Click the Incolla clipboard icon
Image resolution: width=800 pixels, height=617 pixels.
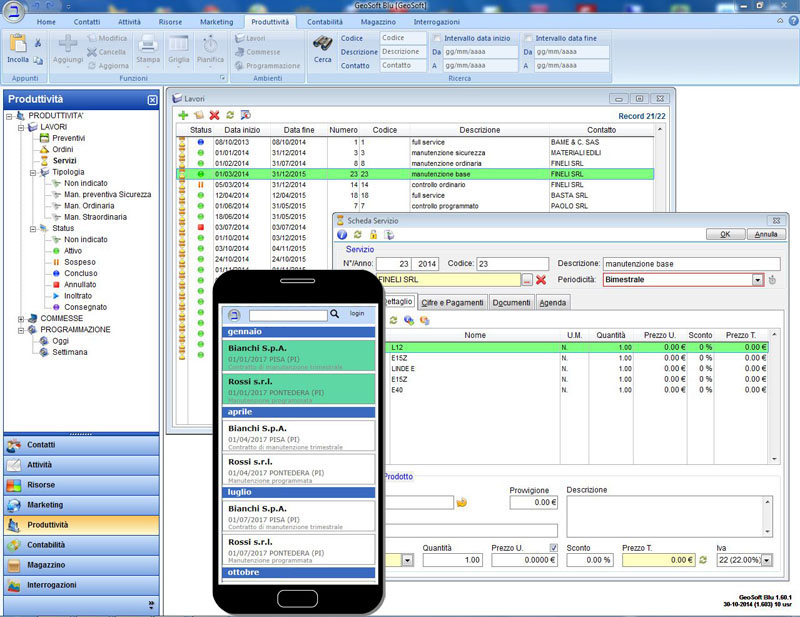[18, 45]
